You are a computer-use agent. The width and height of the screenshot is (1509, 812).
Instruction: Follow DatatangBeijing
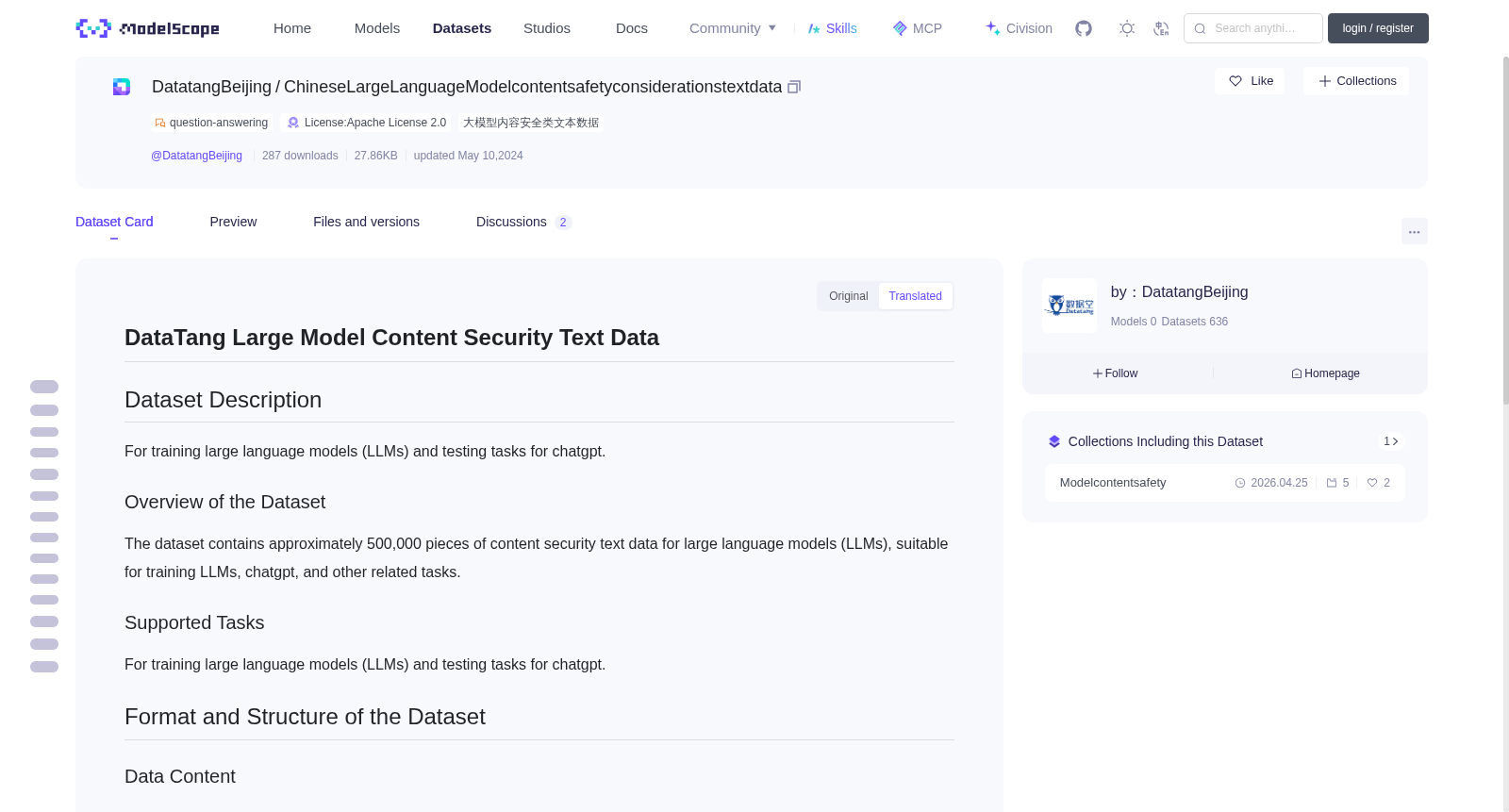[1115, 373]
